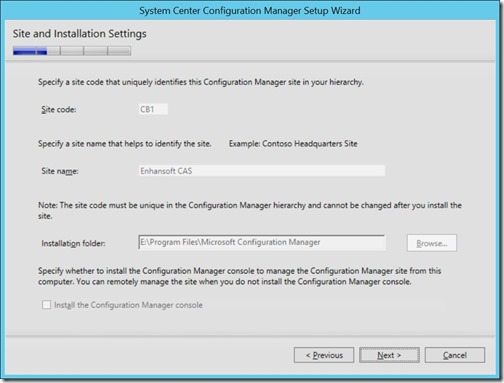
Task: Click the Installation folder: label
Action: (73, 244)
